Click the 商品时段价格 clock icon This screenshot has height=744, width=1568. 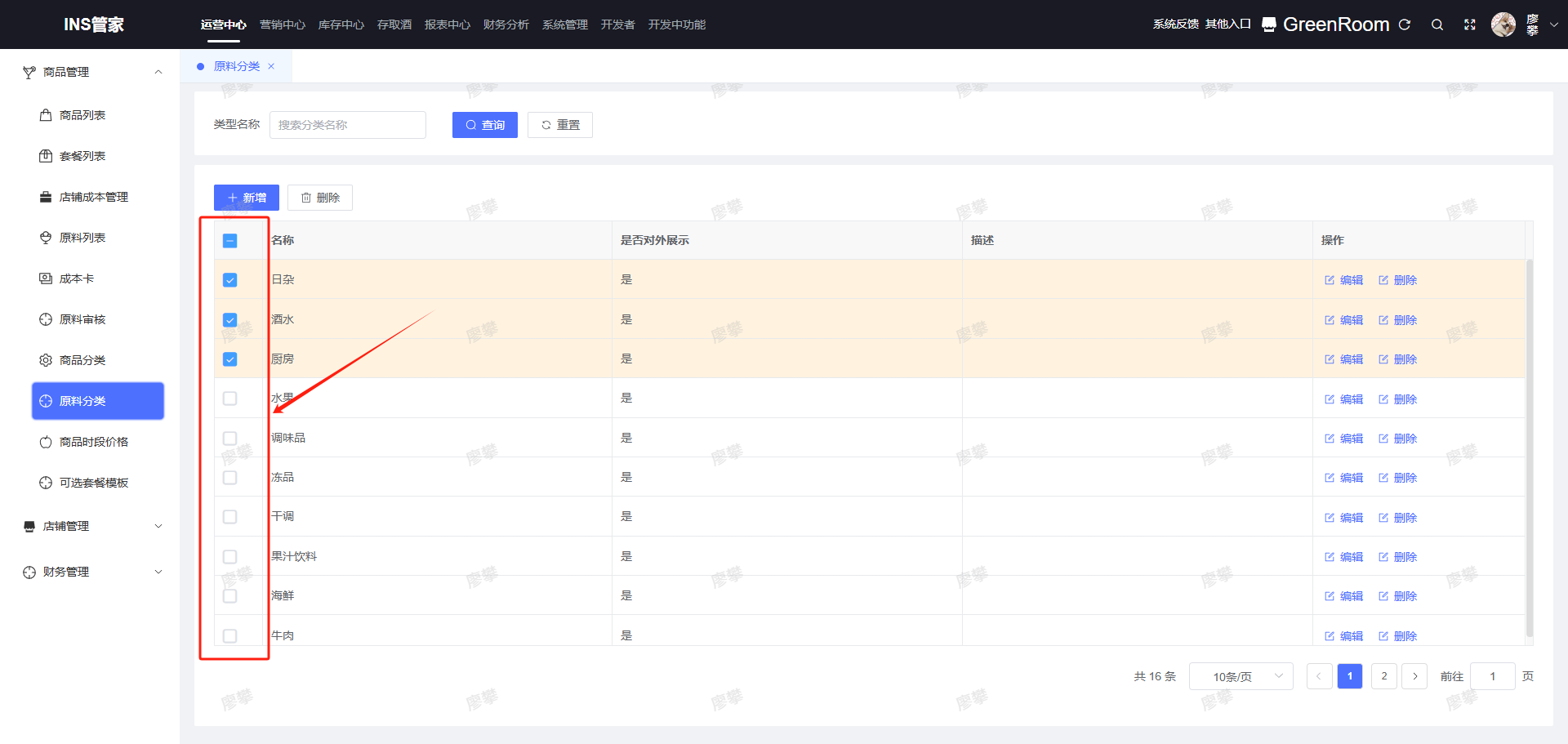coord(46,442)
